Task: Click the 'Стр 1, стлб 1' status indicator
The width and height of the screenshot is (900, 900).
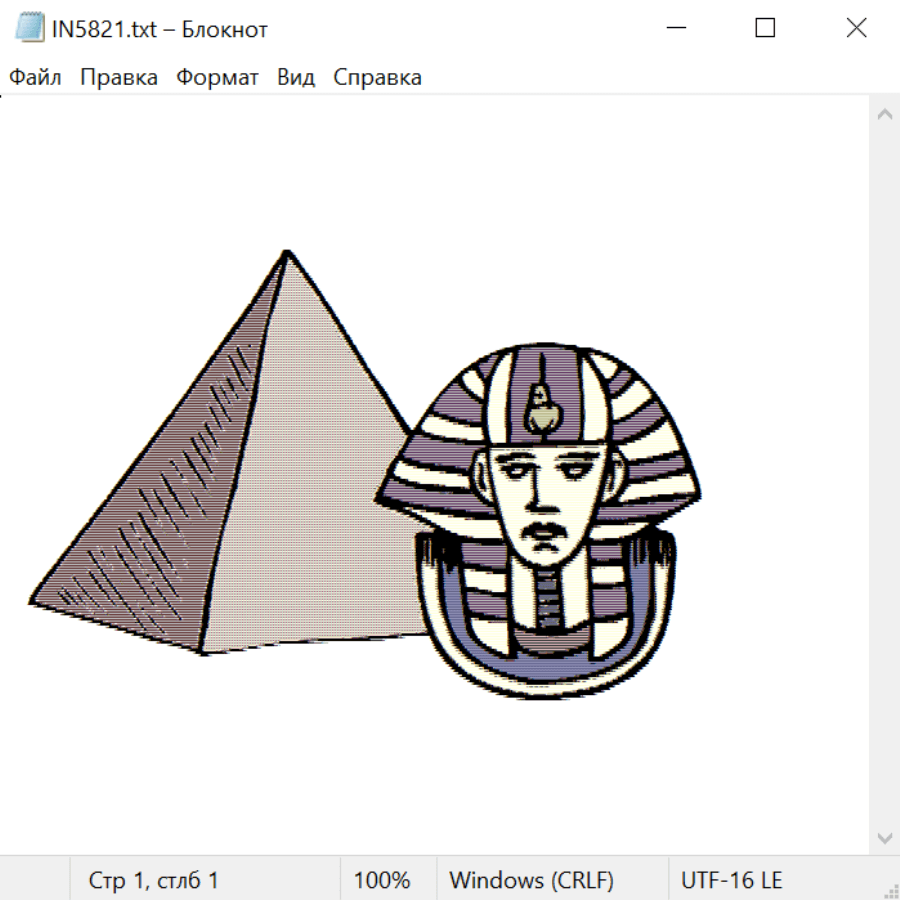Action: 153,880
